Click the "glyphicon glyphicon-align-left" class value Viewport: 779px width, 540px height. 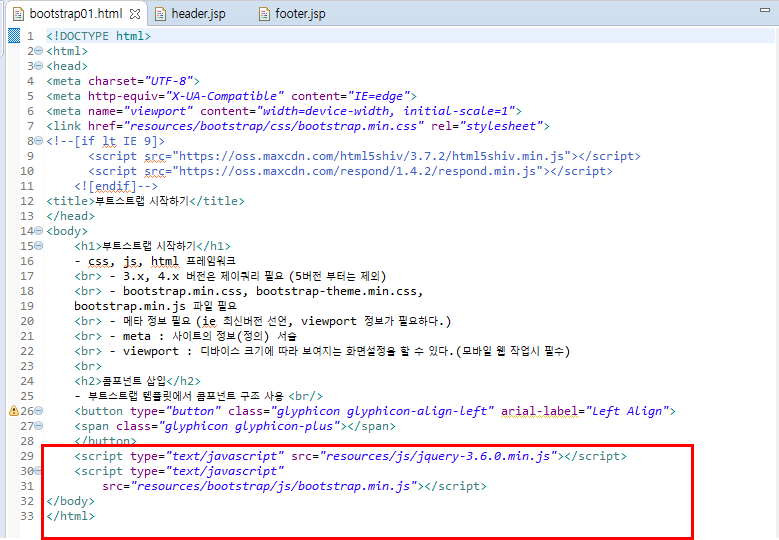pos(382,411)
